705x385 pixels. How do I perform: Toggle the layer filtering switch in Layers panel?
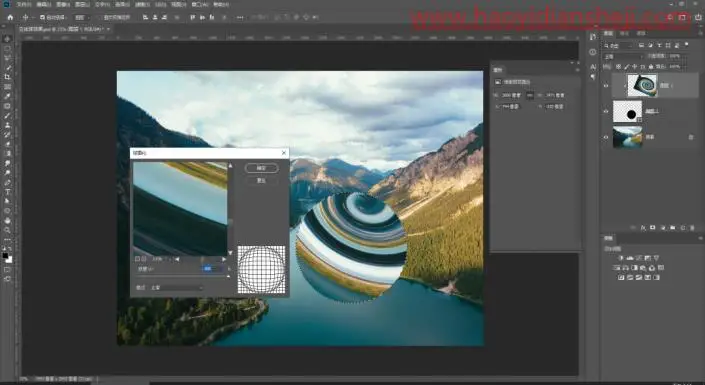pos(687,45)
